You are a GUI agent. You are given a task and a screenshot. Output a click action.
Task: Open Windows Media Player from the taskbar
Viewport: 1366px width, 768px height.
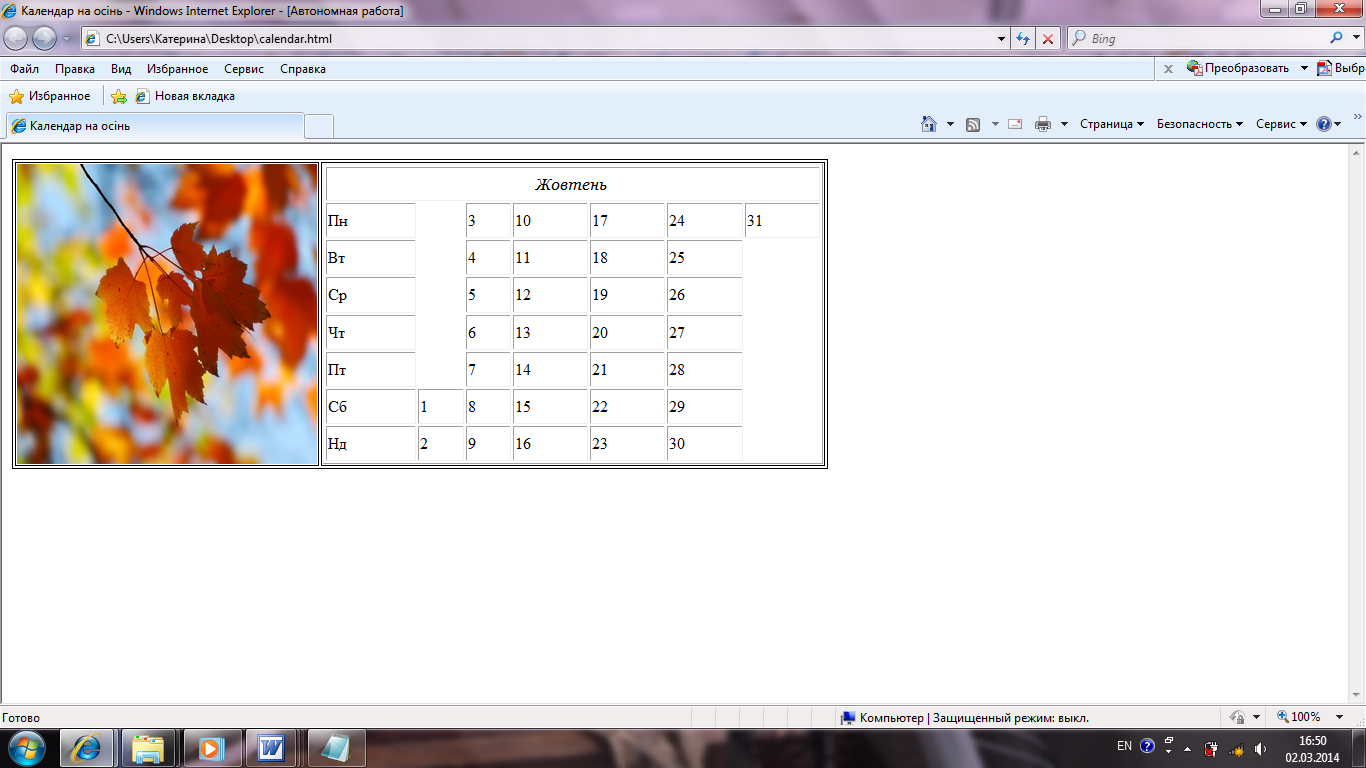211,748
